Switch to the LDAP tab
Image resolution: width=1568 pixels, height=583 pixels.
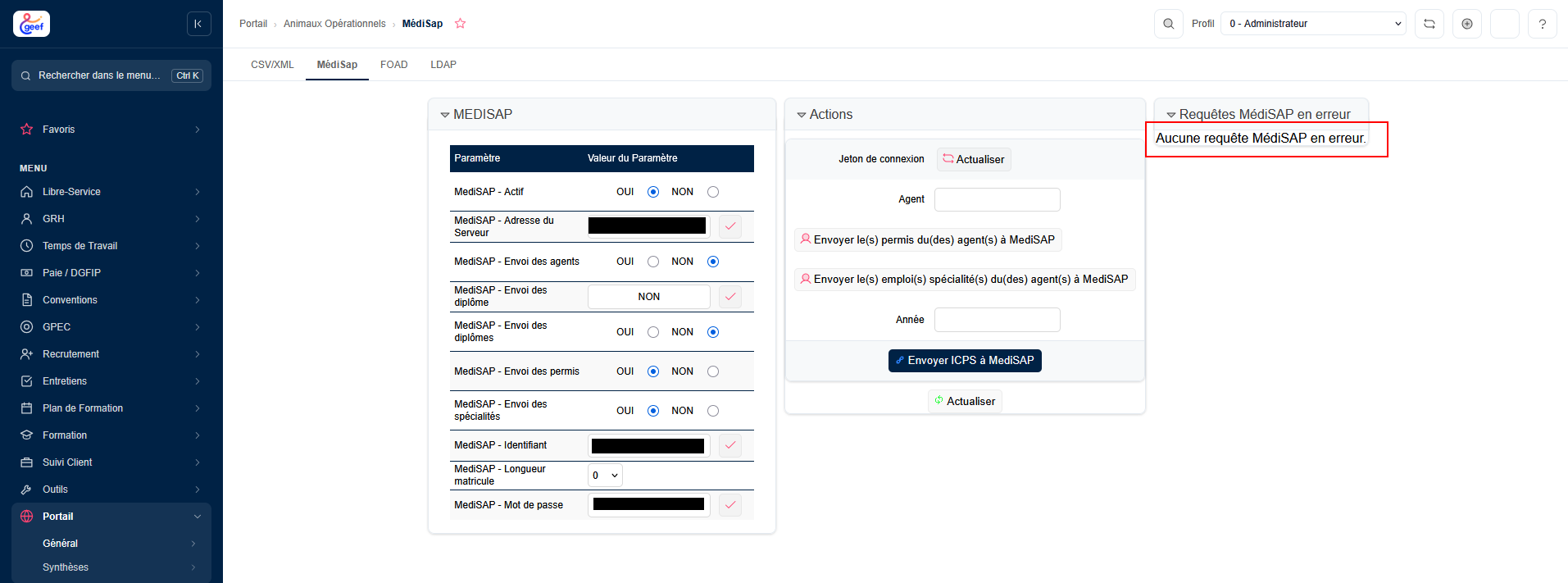(x=443, y=65)
